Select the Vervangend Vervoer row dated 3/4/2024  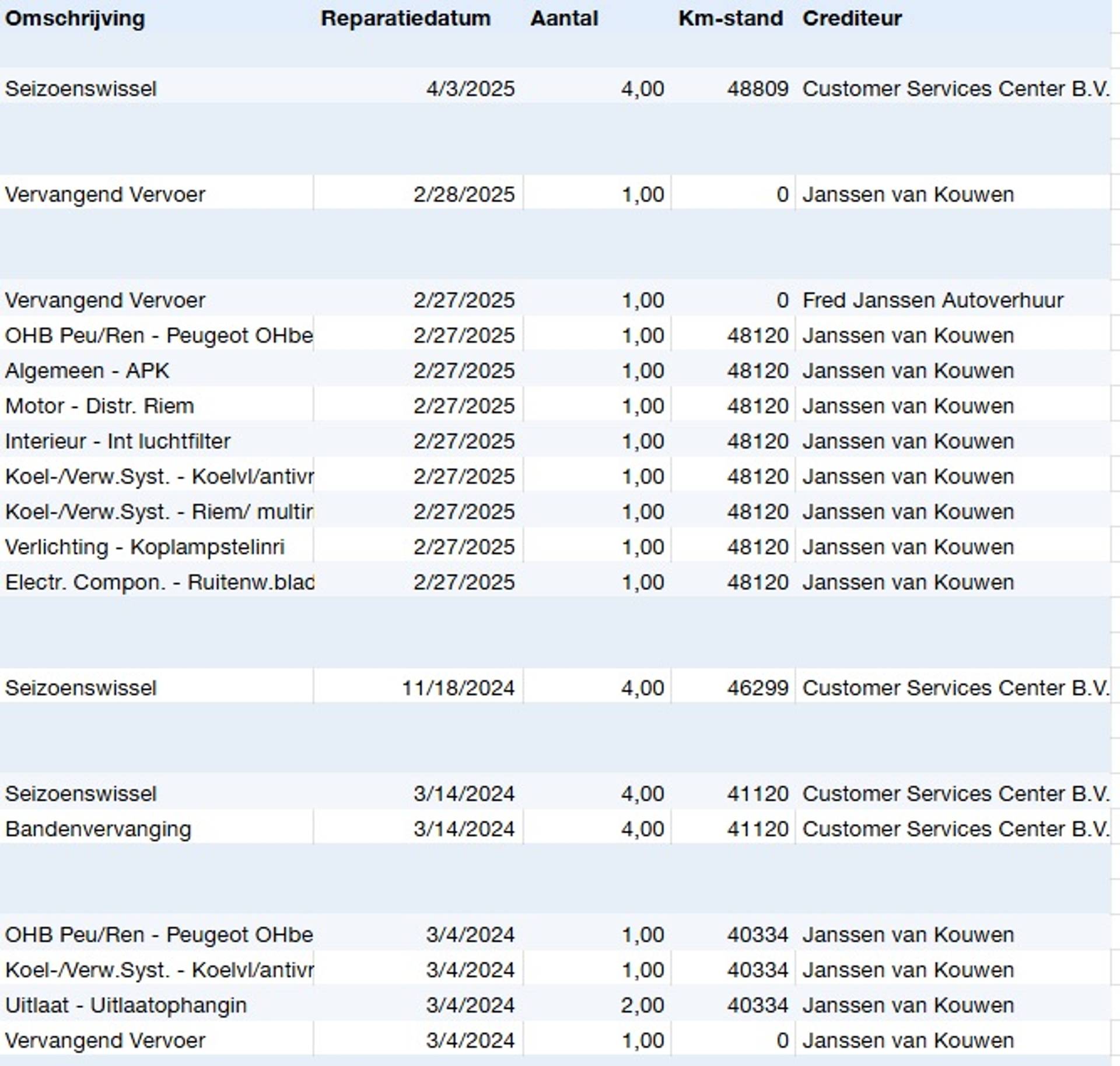(x=105, y=1040)
